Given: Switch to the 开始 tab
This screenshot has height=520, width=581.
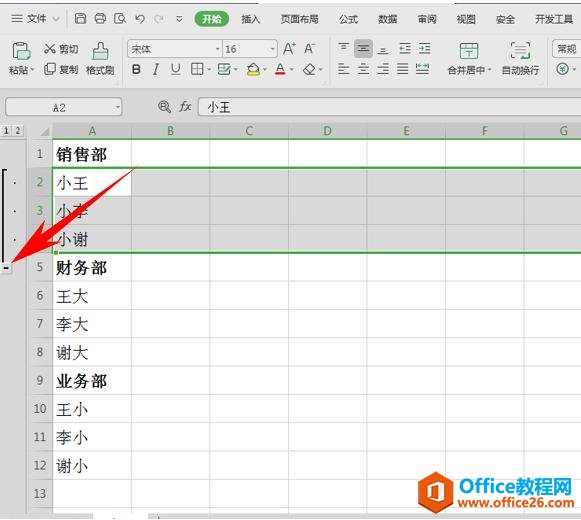Looking at the screenshot, I should [212, 19].
